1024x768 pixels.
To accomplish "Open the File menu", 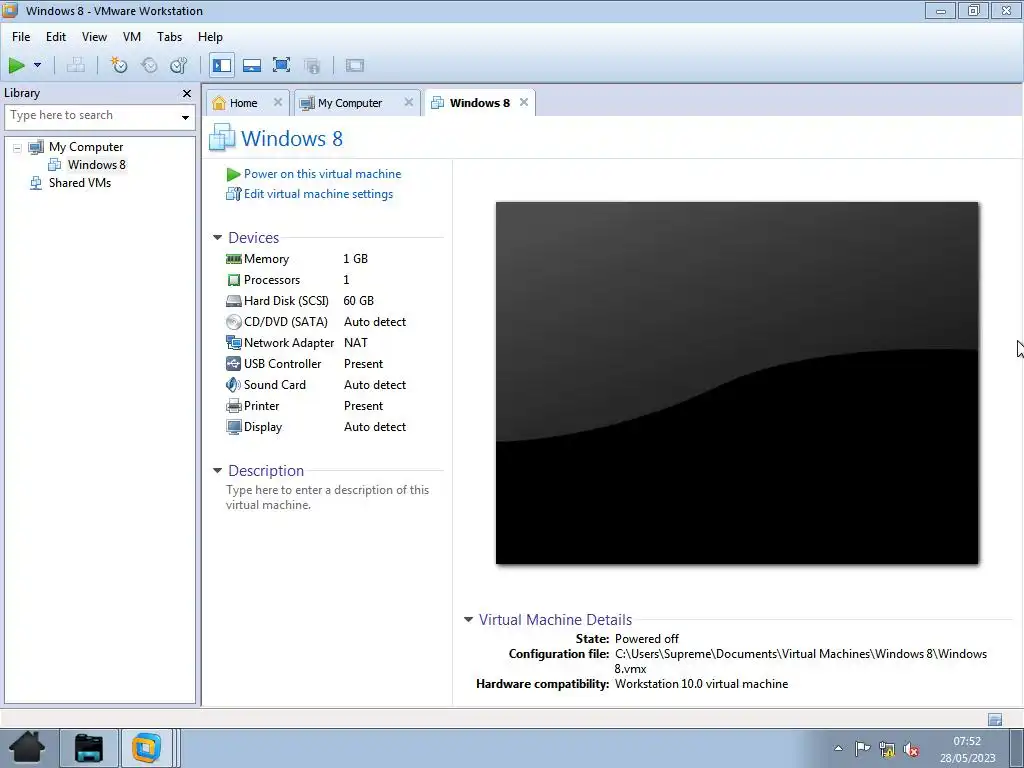I will pyautogui.click(x=21, y=37).
